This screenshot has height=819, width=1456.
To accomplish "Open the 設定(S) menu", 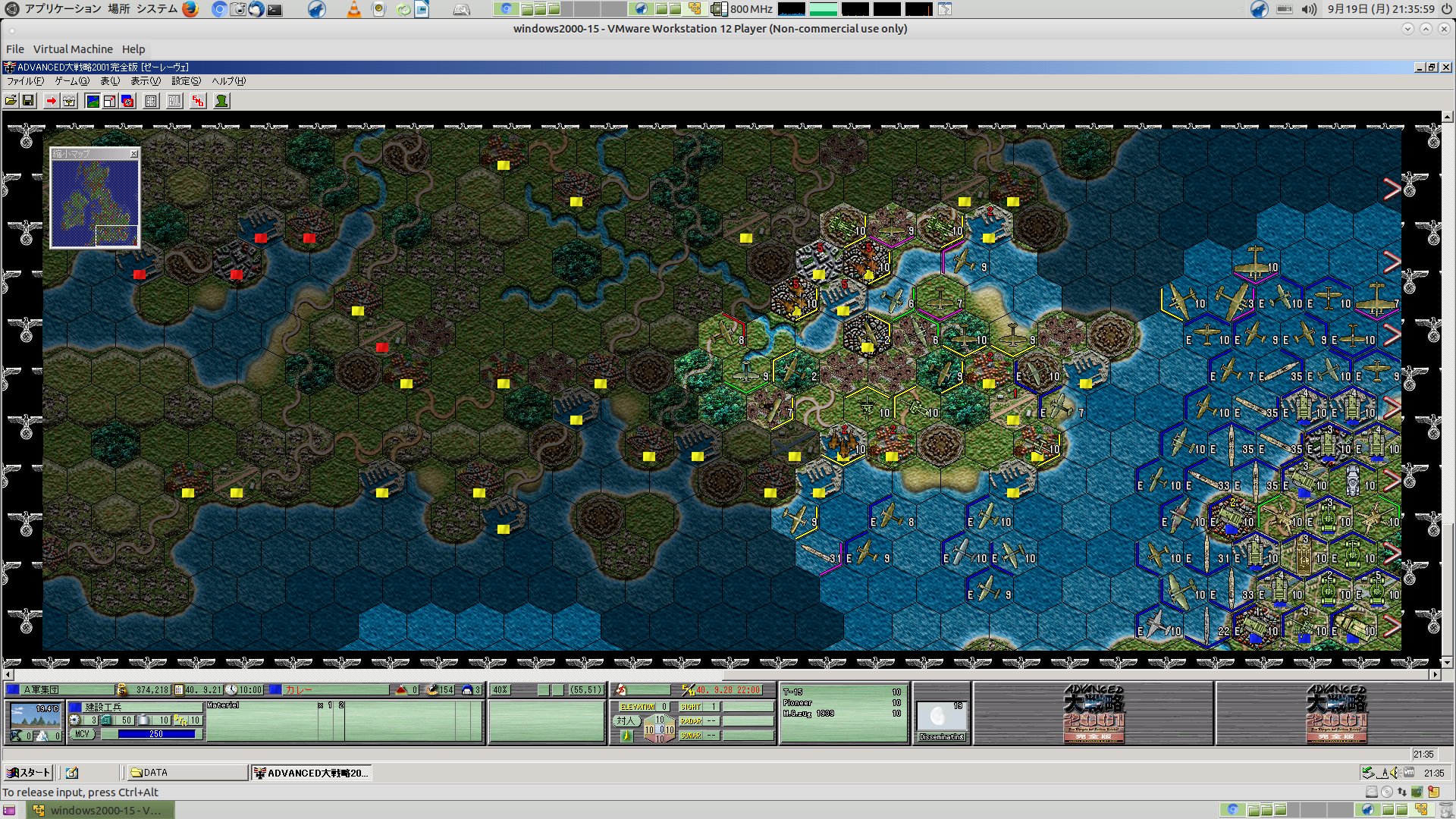I will click(x=186, y=81).
